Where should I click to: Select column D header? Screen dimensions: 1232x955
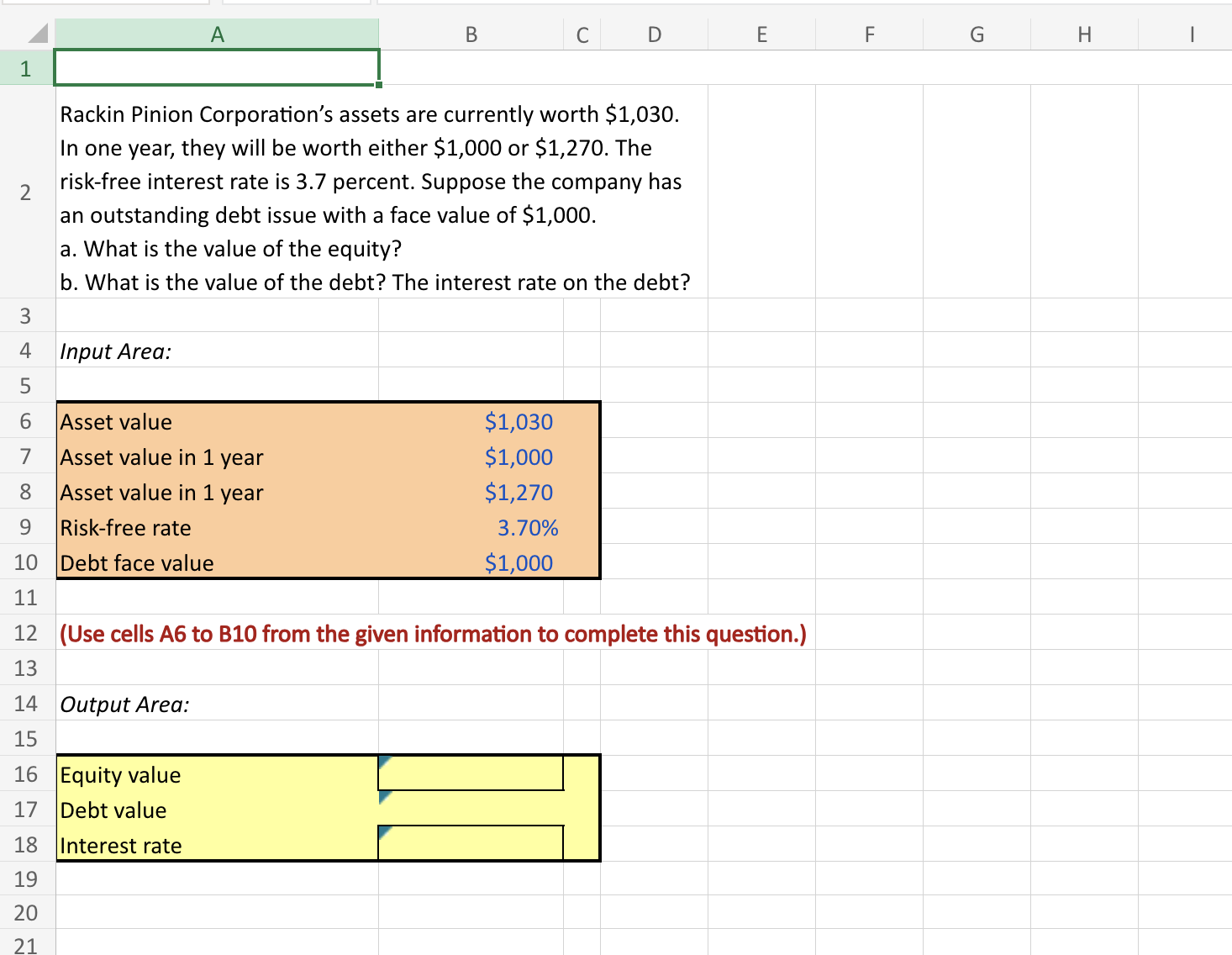tap(655, 34)
